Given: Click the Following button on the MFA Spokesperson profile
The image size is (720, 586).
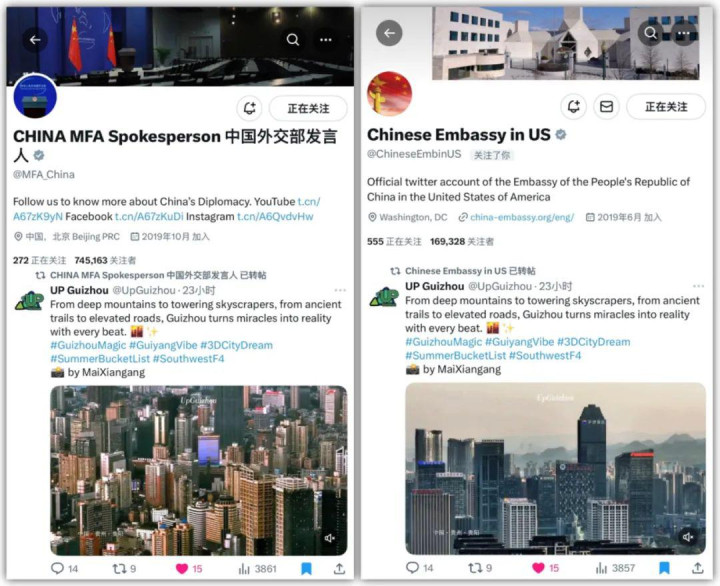Looking at the screenshot, I should point(308,108).
